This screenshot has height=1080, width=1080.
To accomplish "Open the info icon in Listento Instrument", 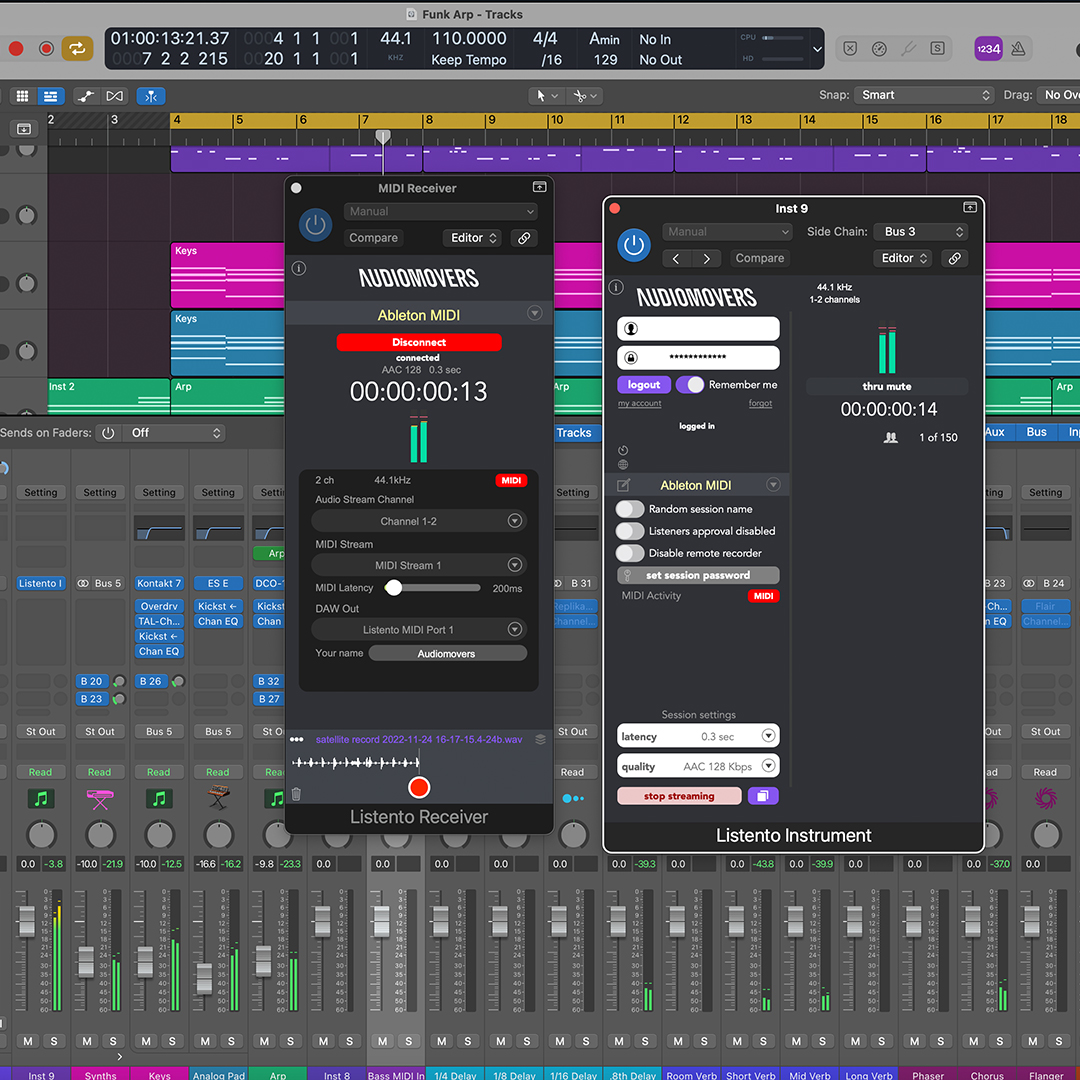I will tap(616, 287).
